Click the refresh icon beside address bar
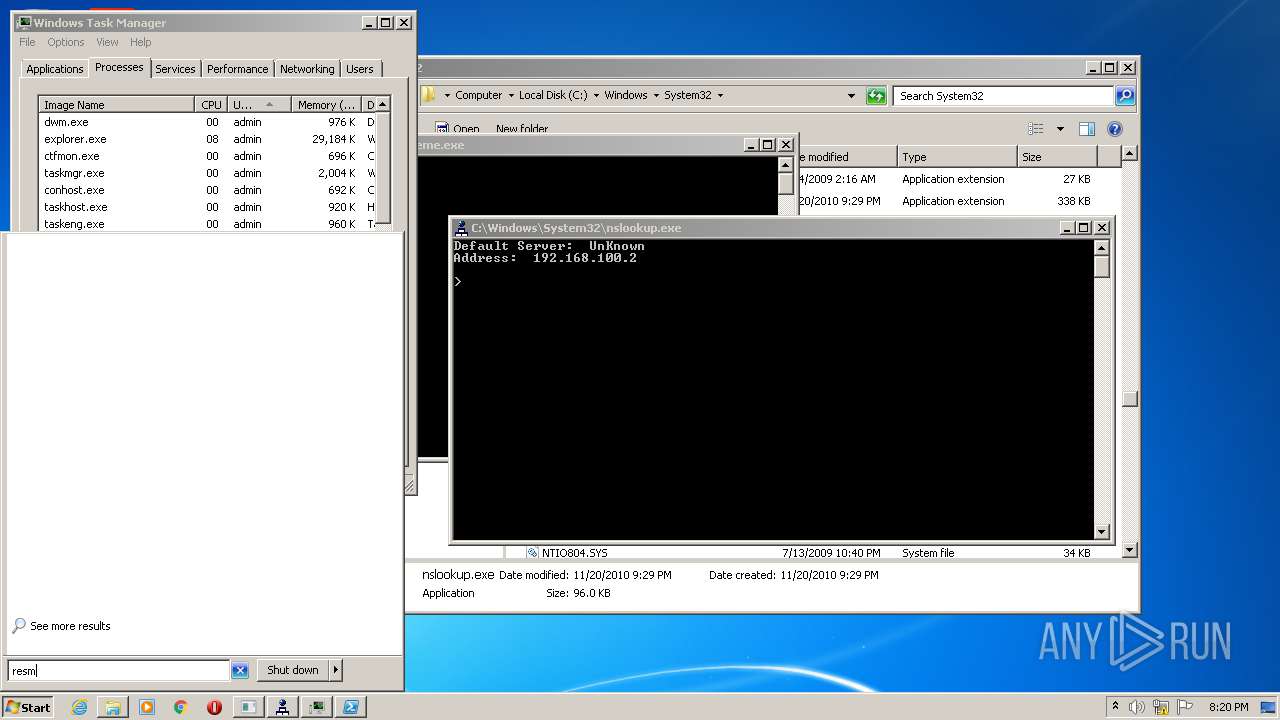The height and width of the screenshot is (720, 1280). pyautogui.click(x=876, y=96)
